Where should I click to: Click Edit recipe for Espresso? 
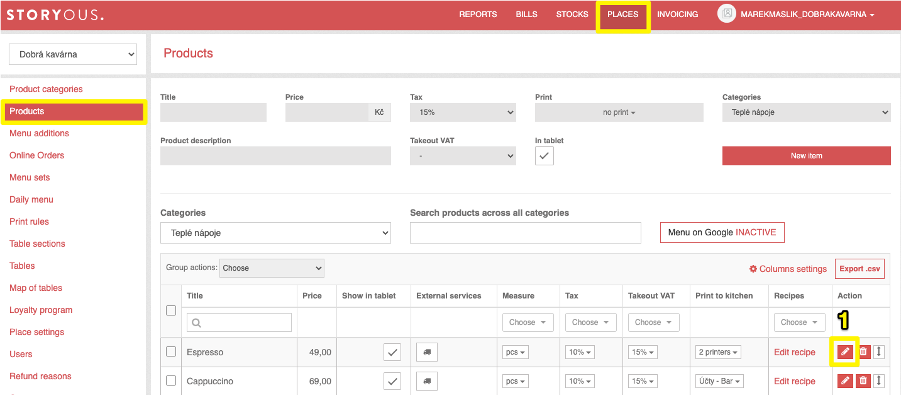point(794,352)
